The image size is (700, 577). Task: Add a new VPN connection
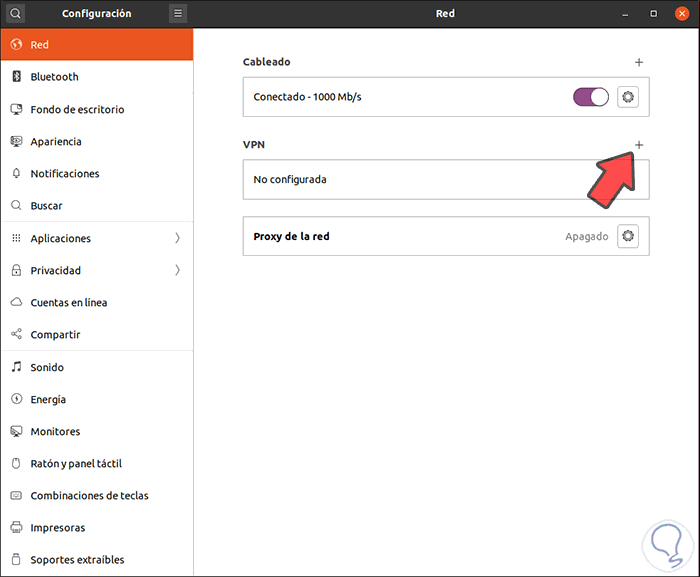tap(639, 145)
